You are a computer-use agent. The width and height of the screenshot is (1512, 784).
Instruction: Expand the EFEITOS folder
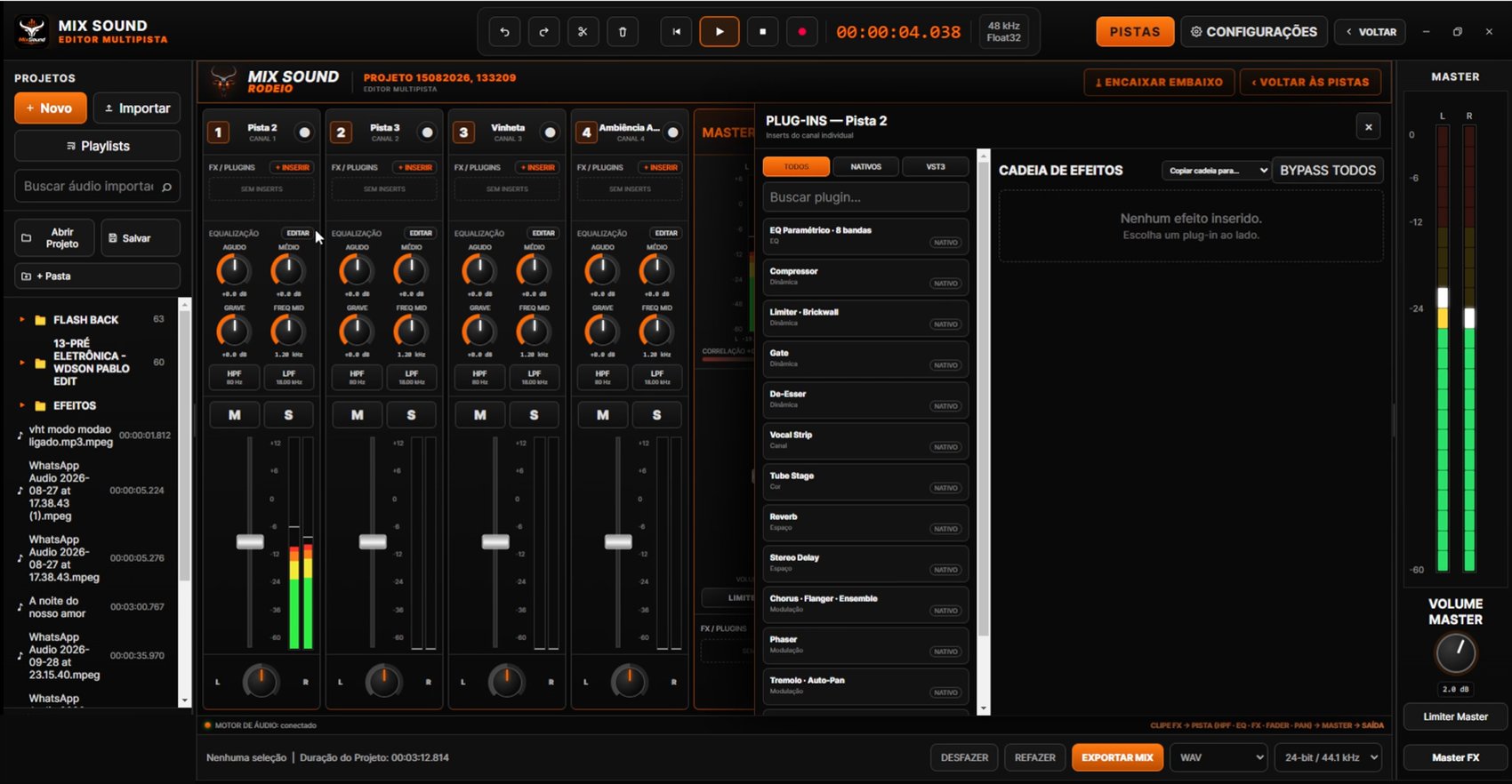(21, 406)
